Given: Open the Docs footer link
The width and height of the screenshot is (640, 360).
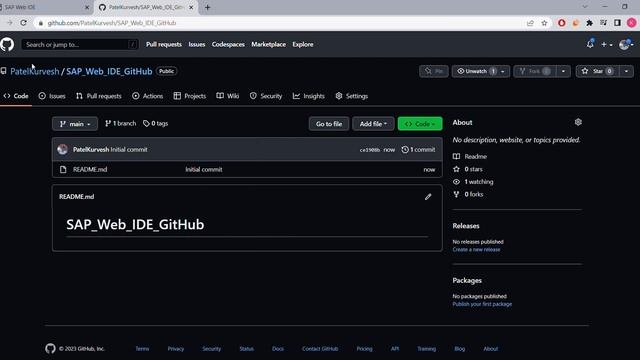Looking at the screenshot, I should tap(278, 349).
